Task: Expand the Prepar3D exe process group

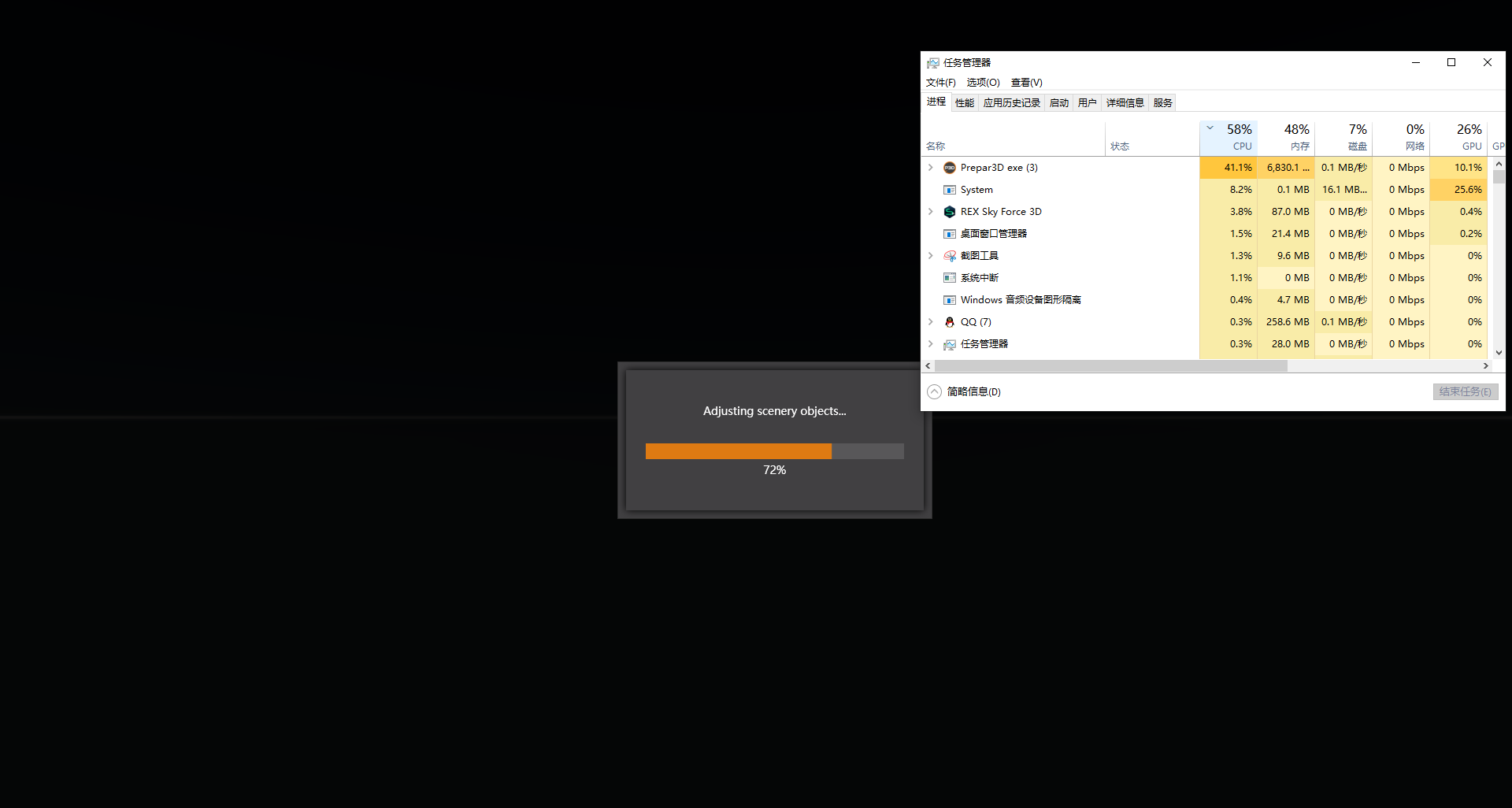Action: click(x=930, y=168)
